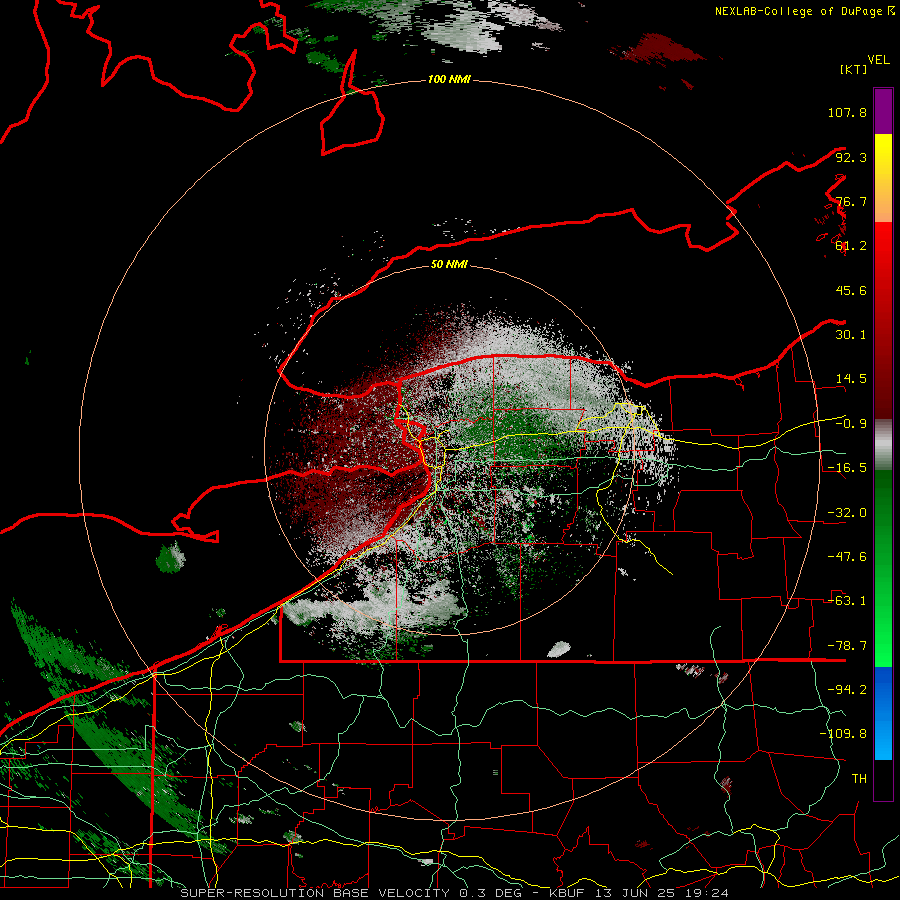Click the -0.9 scale value
The image size is (900, 900).
851,424
